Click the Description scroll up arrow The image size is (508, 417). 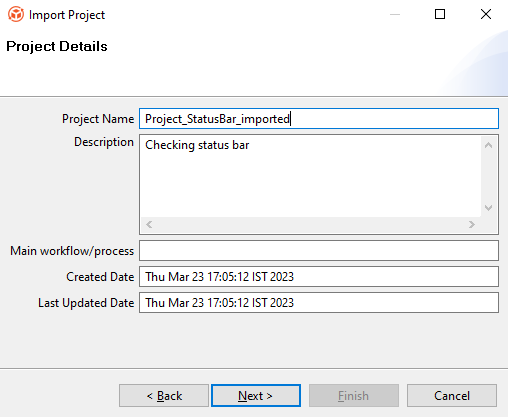[489, 145]
